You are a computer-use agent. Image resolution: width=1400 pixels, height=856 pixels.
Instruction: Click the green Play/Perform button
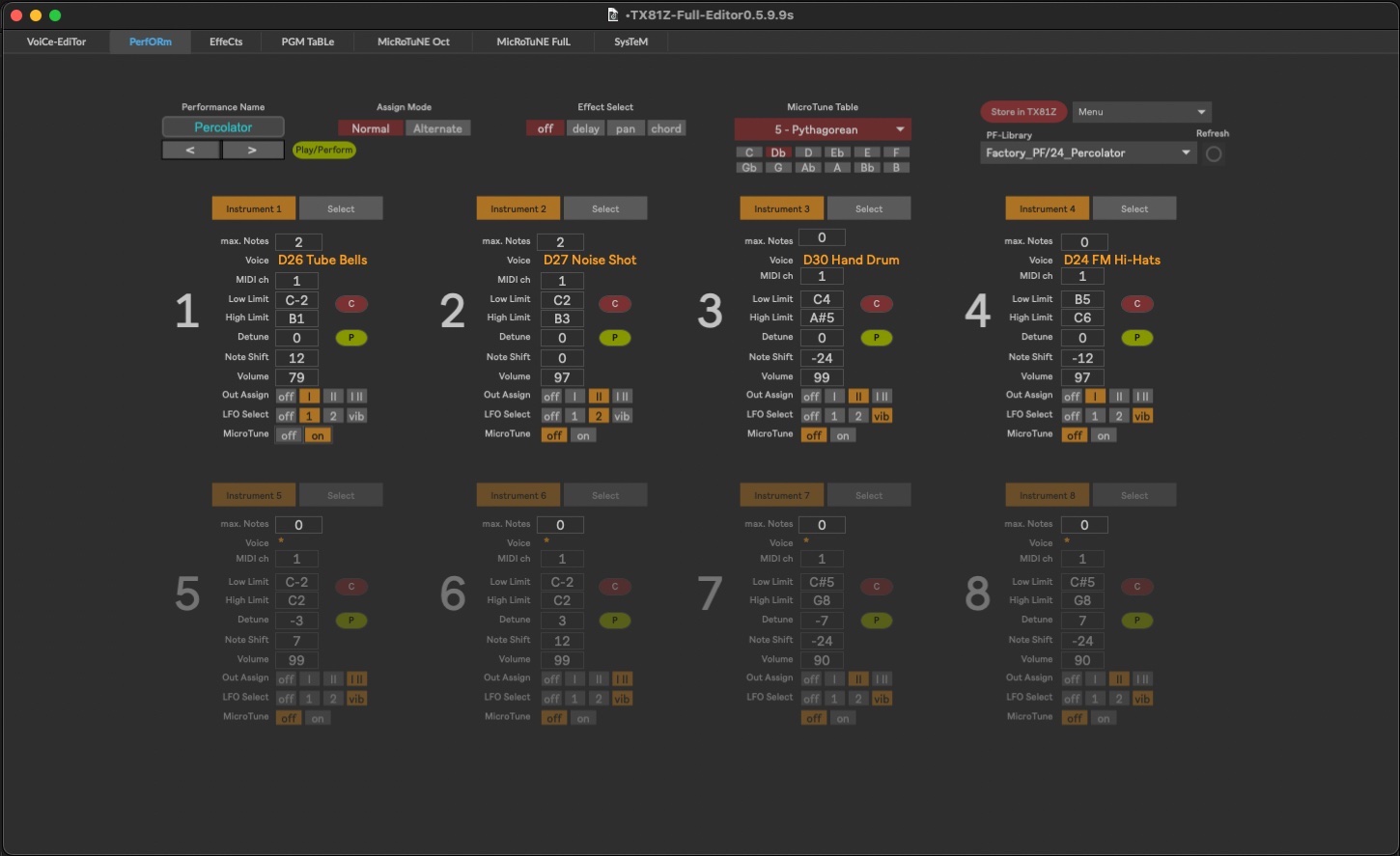[323, 150]
